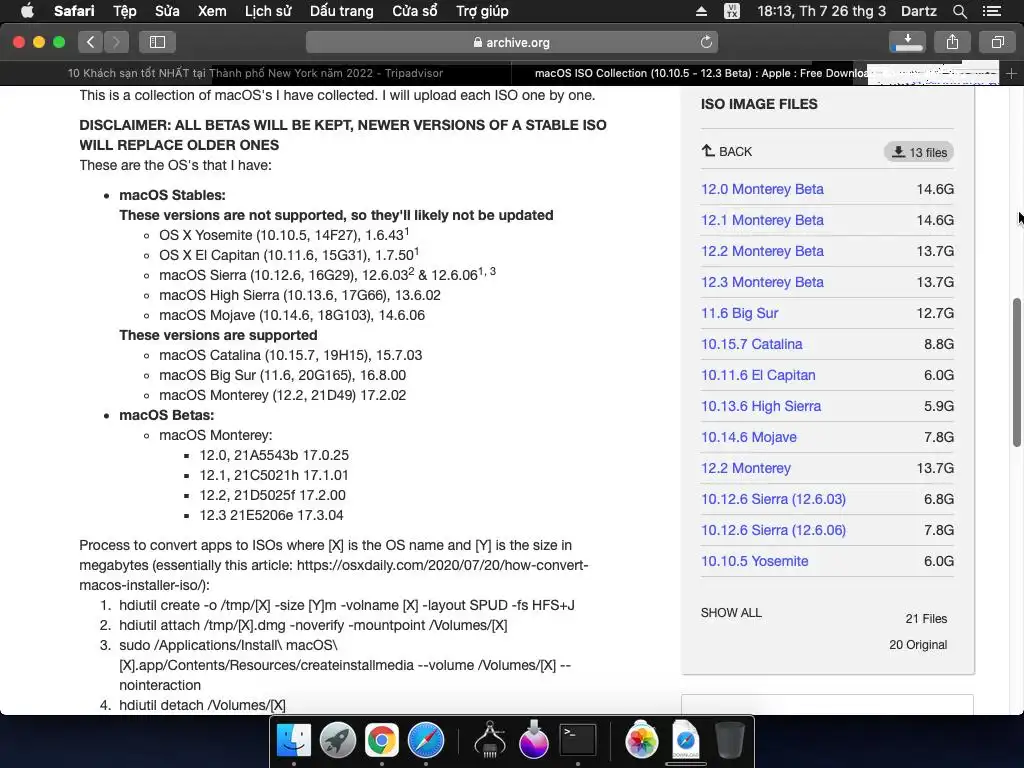The width and height of the screenshot is (1024, 768).
Task: Open input source VI TX menu
Action: (732, 11)
